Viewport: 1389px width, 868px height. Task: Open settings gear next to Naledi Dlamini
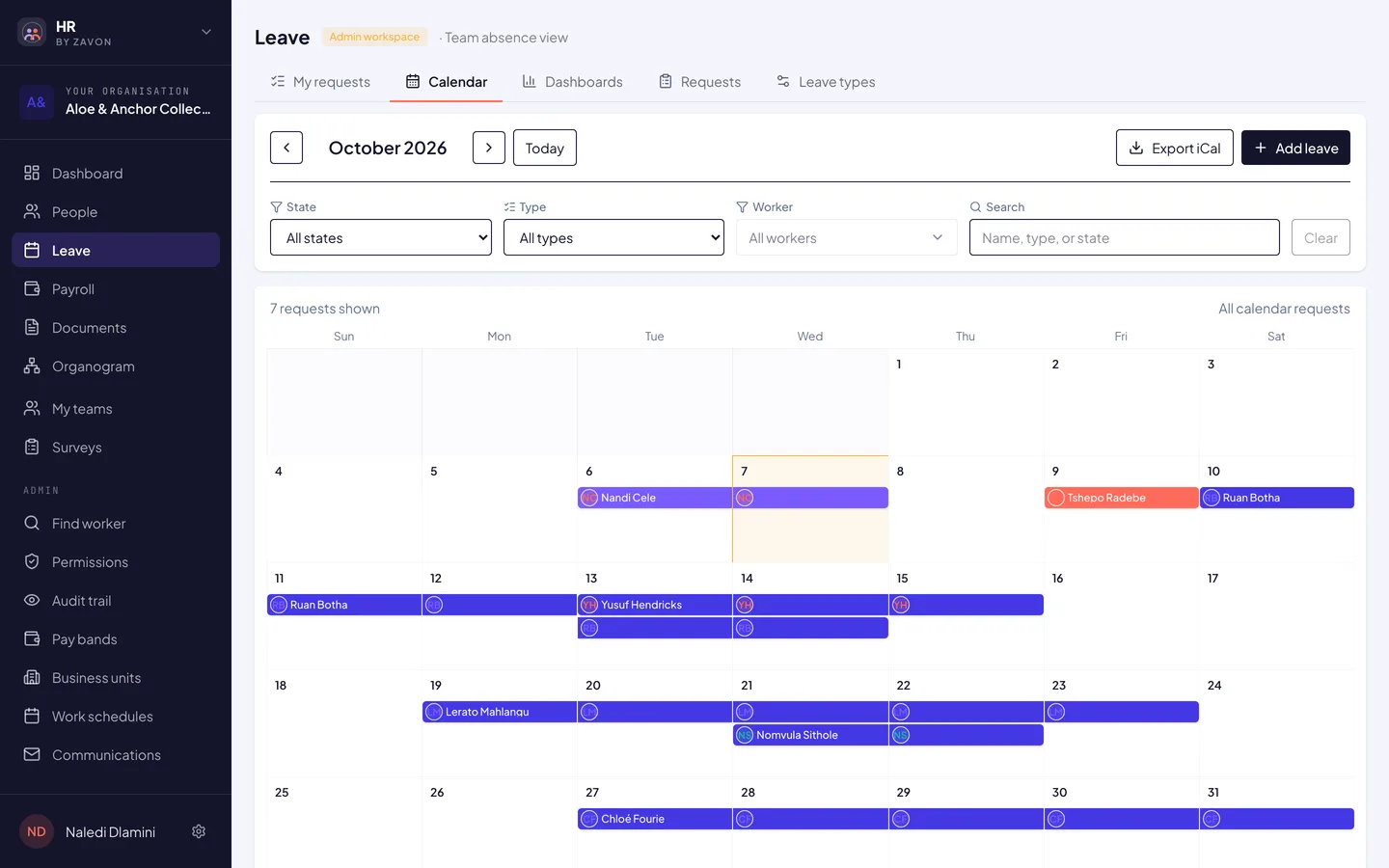pyautogui.click(x=199, y=831)
